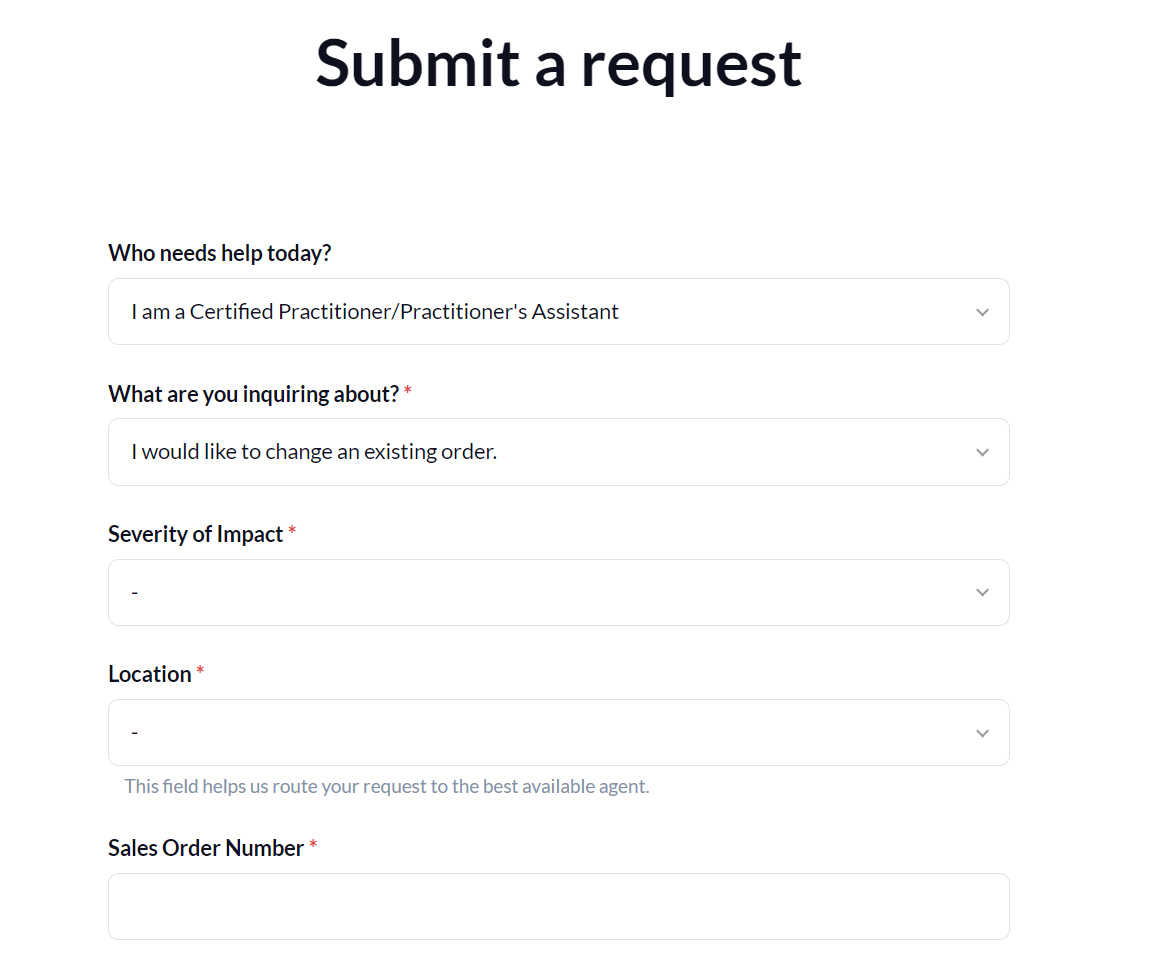Click the chevron on the inquiry type dropdown
Viewport: 1165px width, 960px height.
tap(982, 452)
